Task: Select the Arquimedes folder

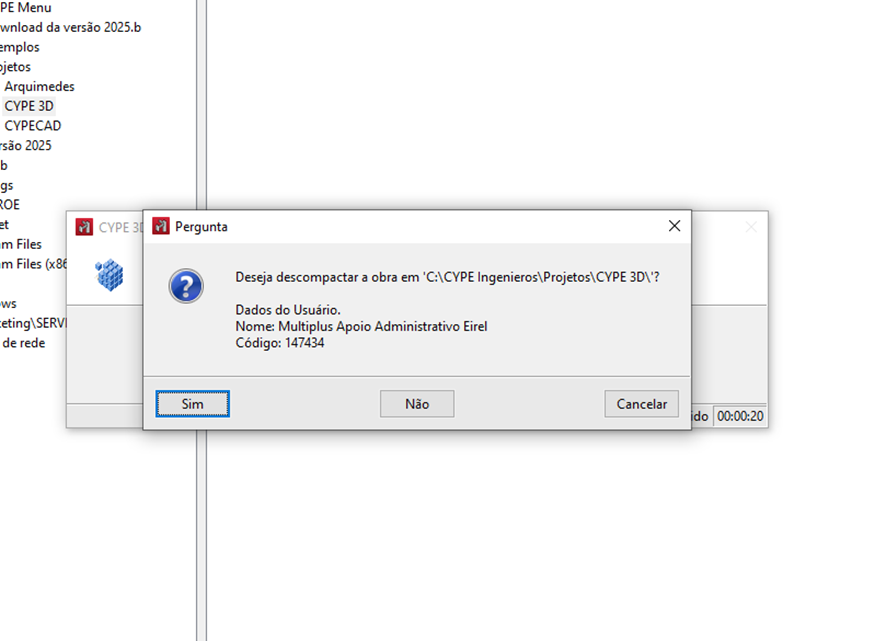Action: pos(40,86)
